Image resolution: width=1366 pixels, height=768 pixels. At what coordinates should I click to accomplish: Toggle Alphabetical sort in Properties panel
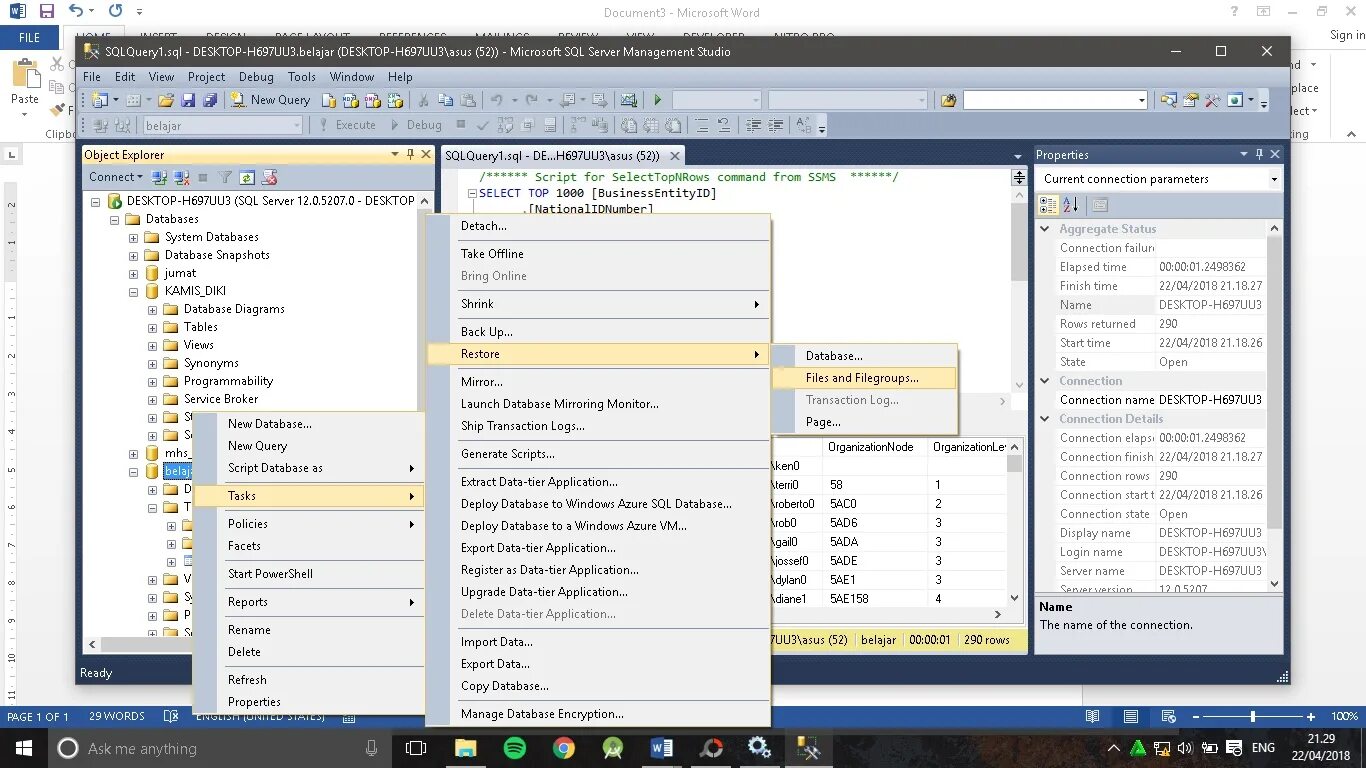[1070, 205]
